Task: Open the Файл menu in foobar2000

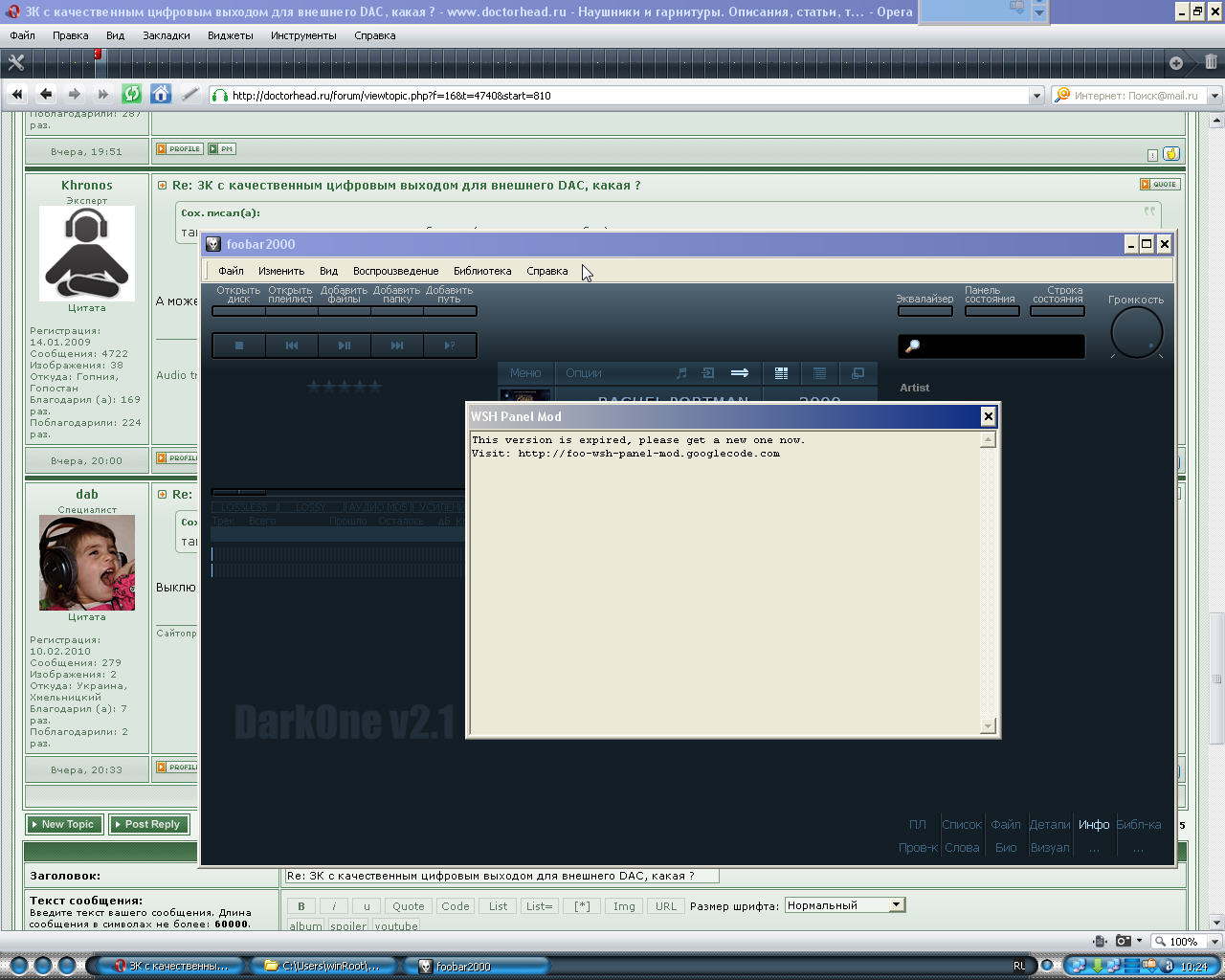Action: [231, 271]
